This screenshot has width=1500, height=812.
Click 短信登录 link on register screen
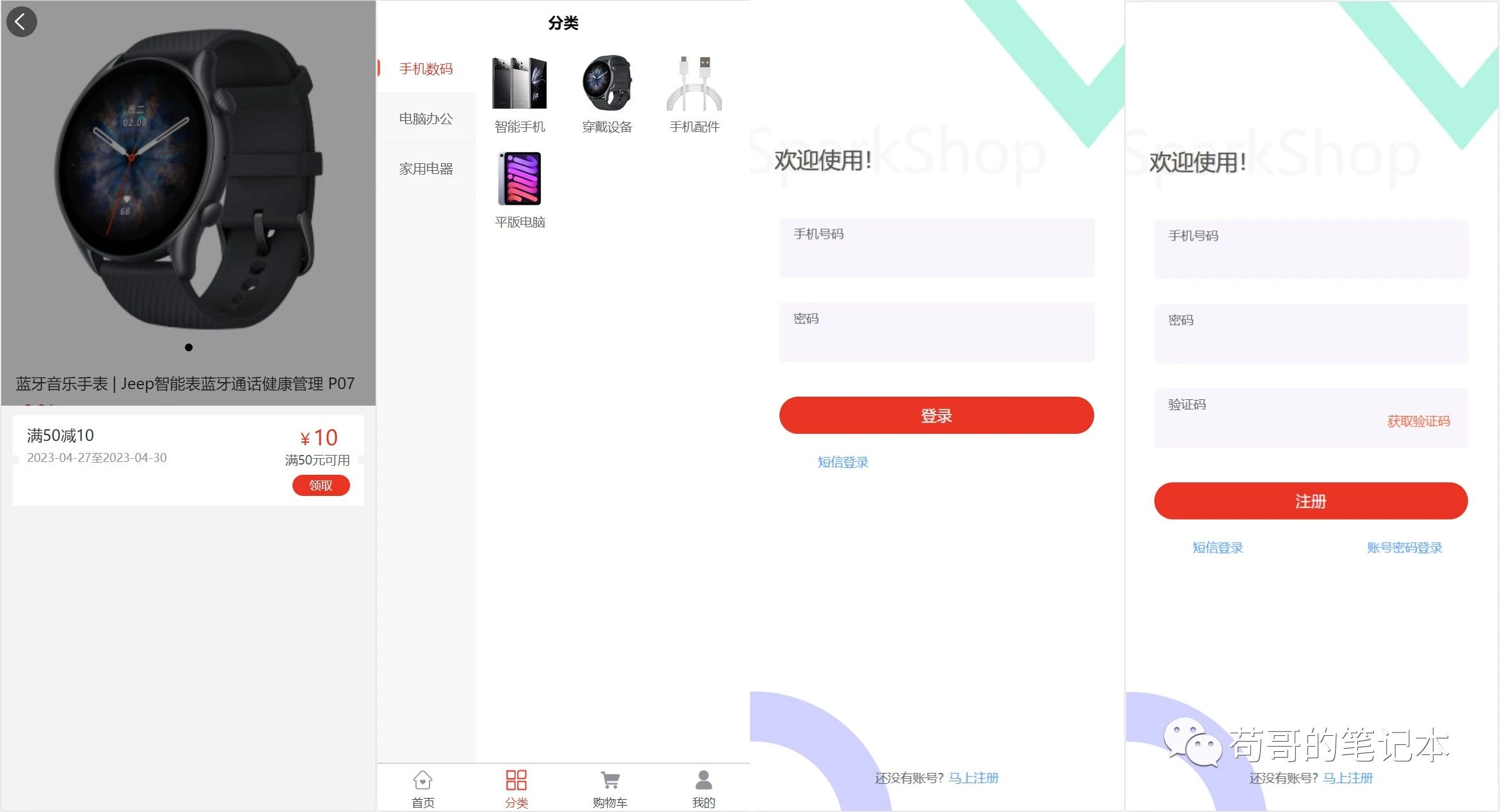1217,548
